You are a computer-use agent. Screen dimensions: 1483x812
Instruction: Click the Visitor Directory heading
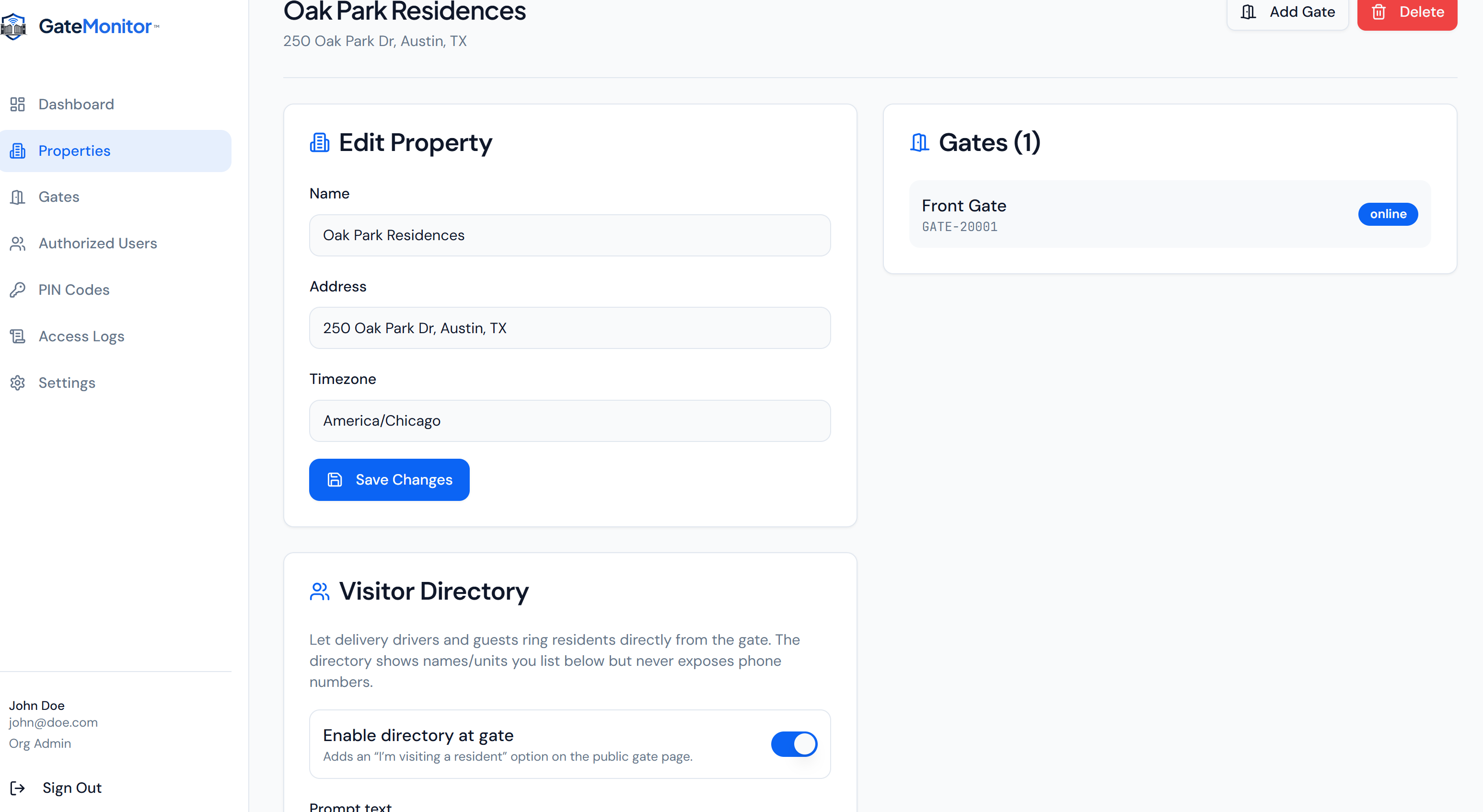(433, 592)
